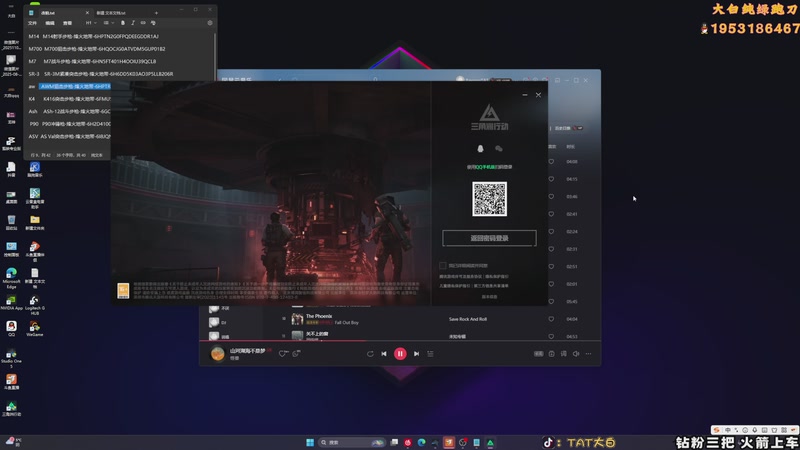This screenshot has width=800, height=450.
Task: Open the Recycle Bin desktop icon
Action: (11, 222)
